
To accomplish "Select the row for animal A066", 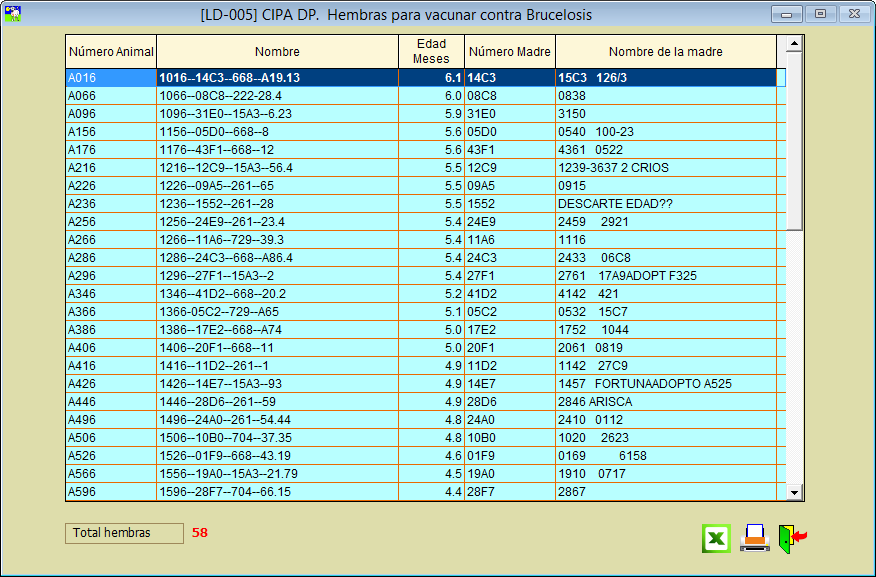I will tap(110, 96).
